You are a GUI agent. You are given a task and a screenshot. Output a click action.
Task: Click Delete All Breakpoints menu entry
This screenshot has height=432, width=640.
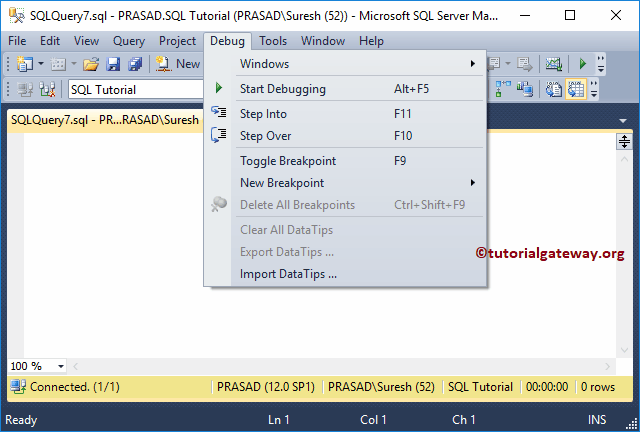(x=345, y=205)
